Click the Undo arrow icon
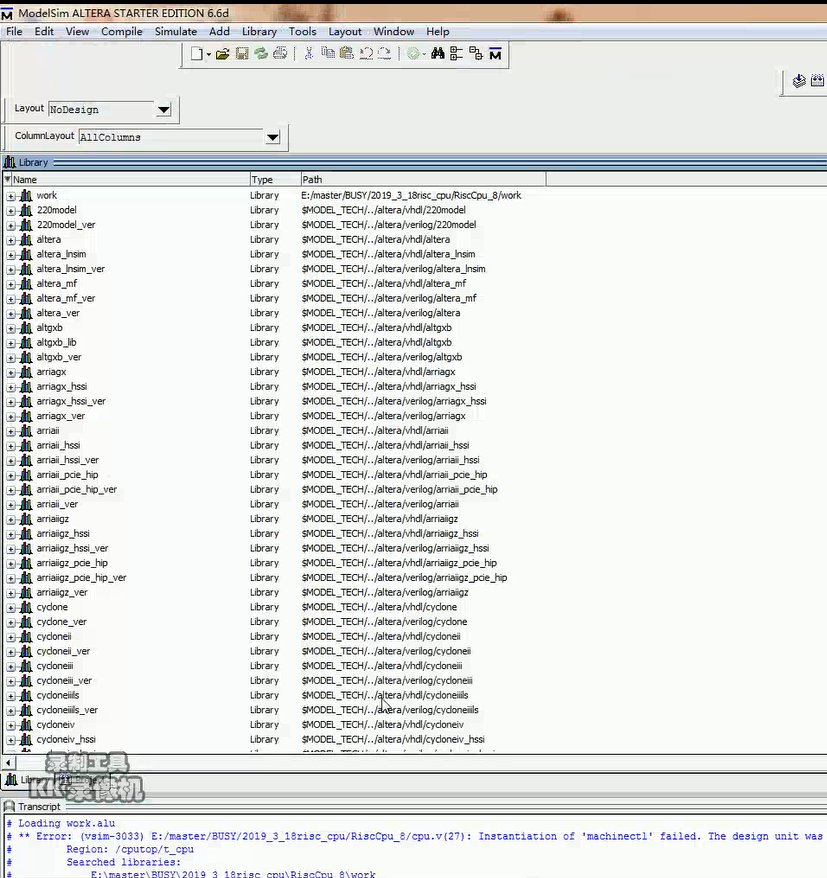 tap(366, 54)
